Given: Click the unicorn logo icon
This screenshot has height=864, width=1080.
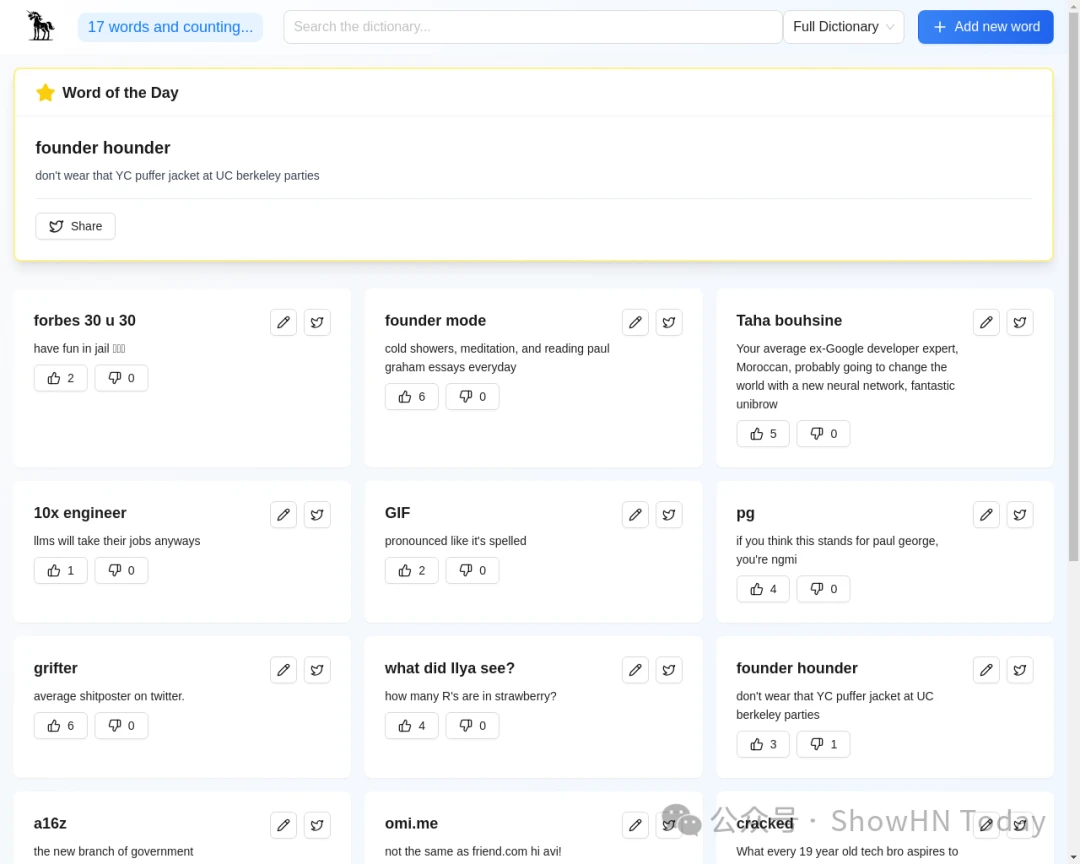Looking at the screenshot, I should 41,26.
